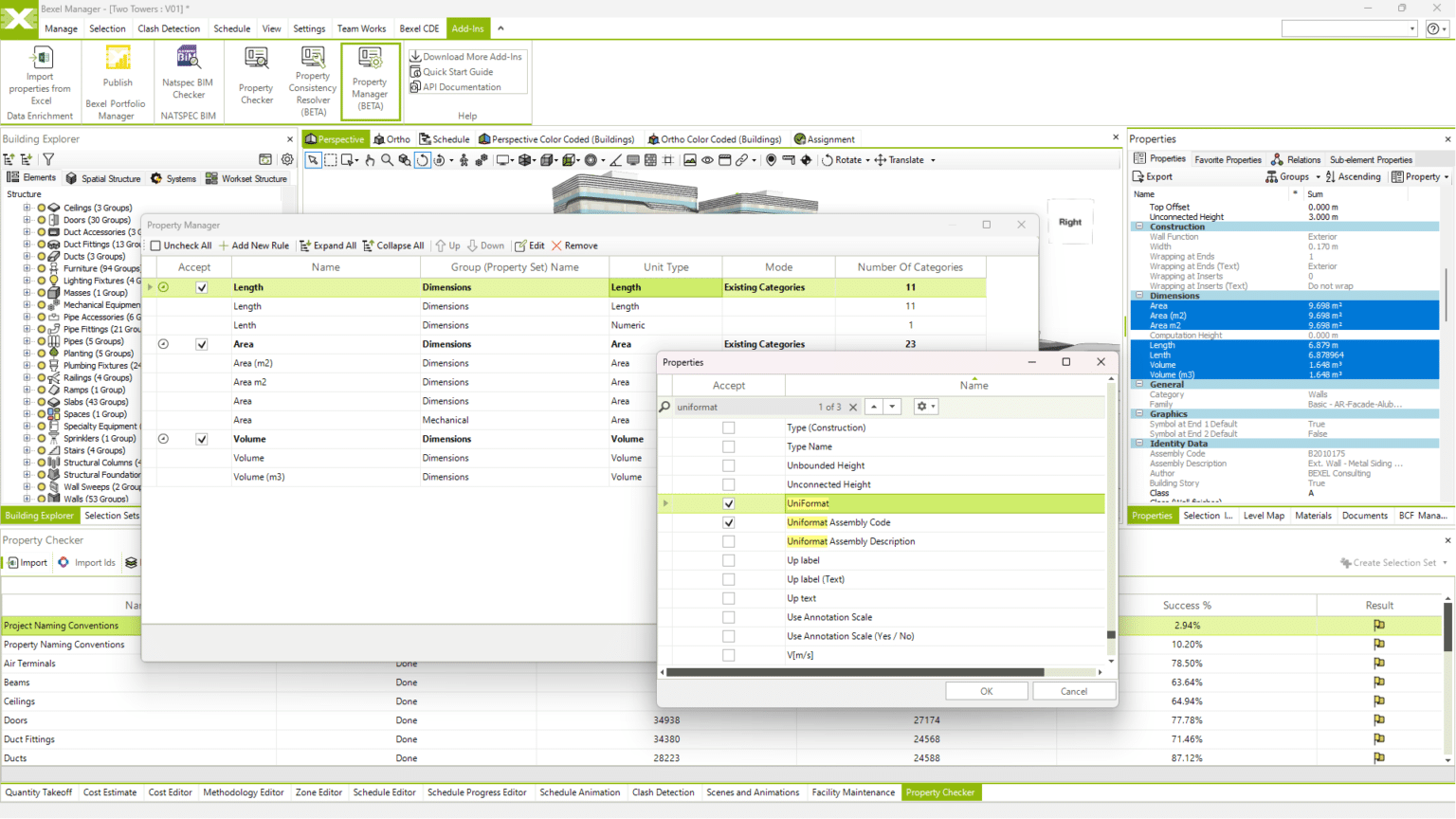Open the Clash Detection menu
The height and width of the screenshot is (819, 1456).
click(x=169, y=28)
